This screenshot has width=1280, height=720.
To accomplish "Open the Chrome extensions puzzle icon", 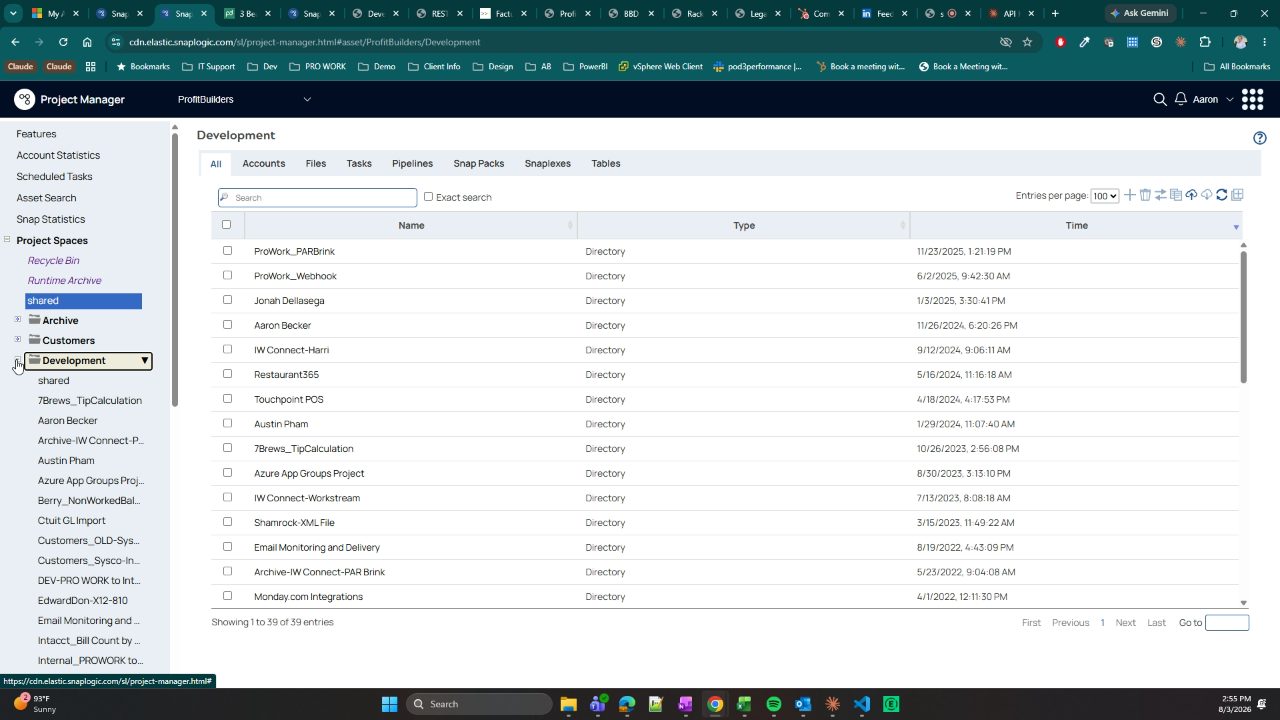I will [1205, 42].
